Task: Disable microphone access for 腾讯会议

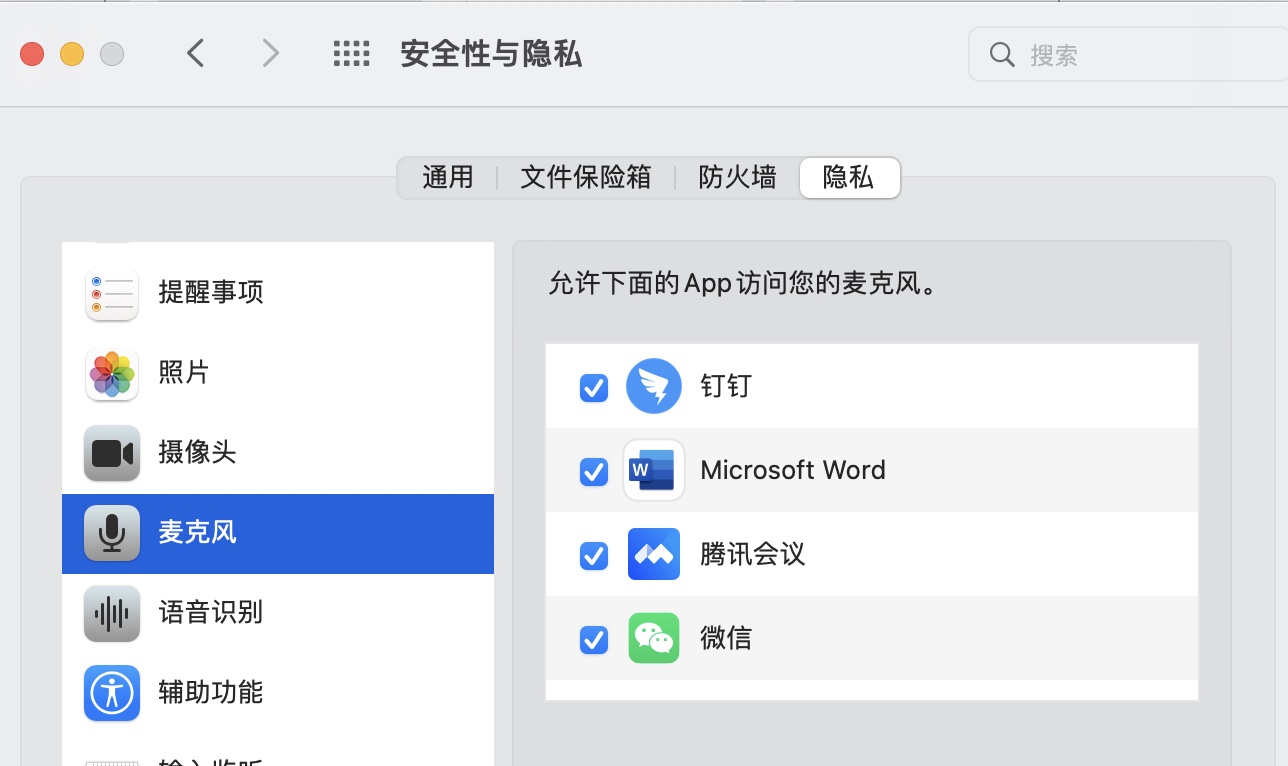Action: click(x=594, y=555)
